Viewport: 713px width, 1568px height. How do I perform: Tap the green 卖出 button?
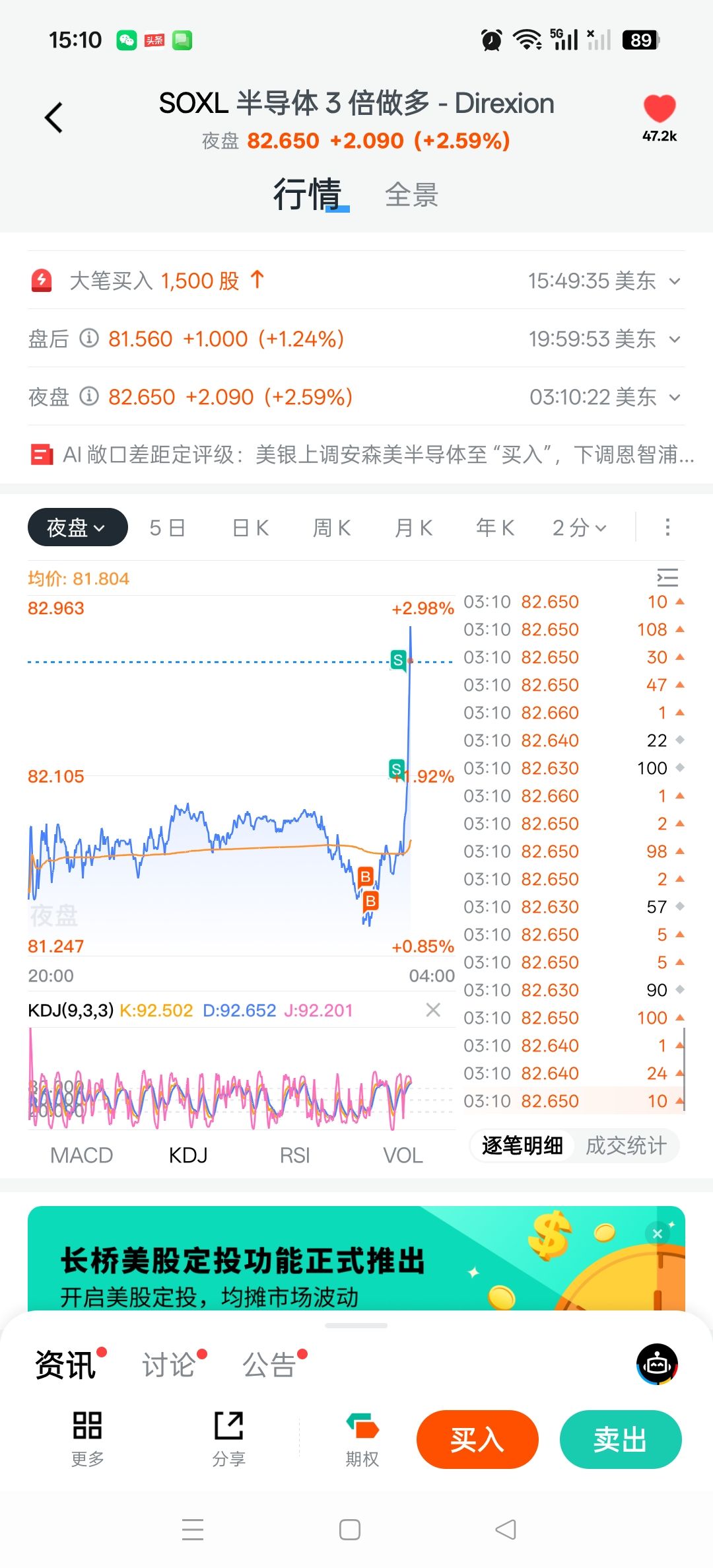pos(621,1439)
